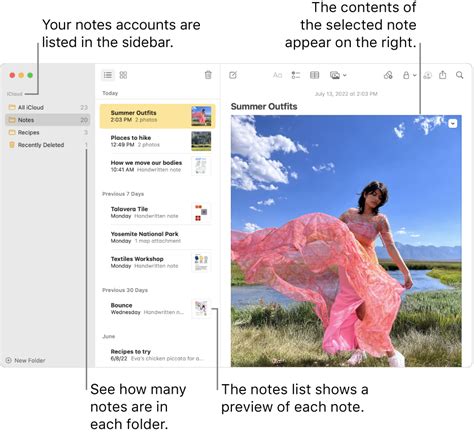The height and width of the screenshot is (436, 474).
Task: Click the green full-screen window button
Action: coord(30,75)
